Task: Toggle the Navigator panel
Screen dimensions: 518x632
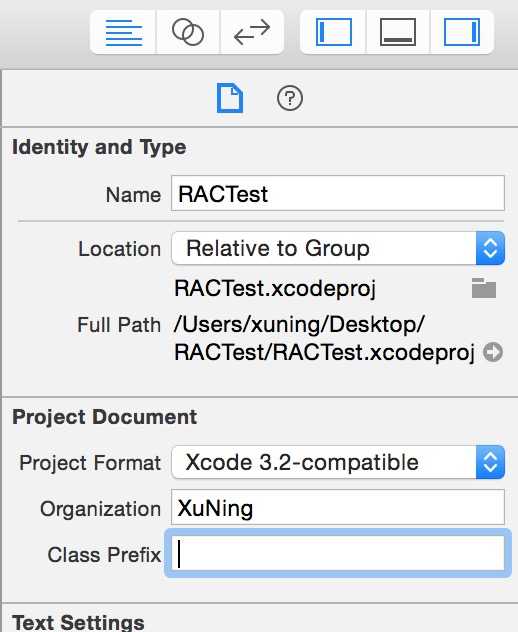Action: click(333, 32)
